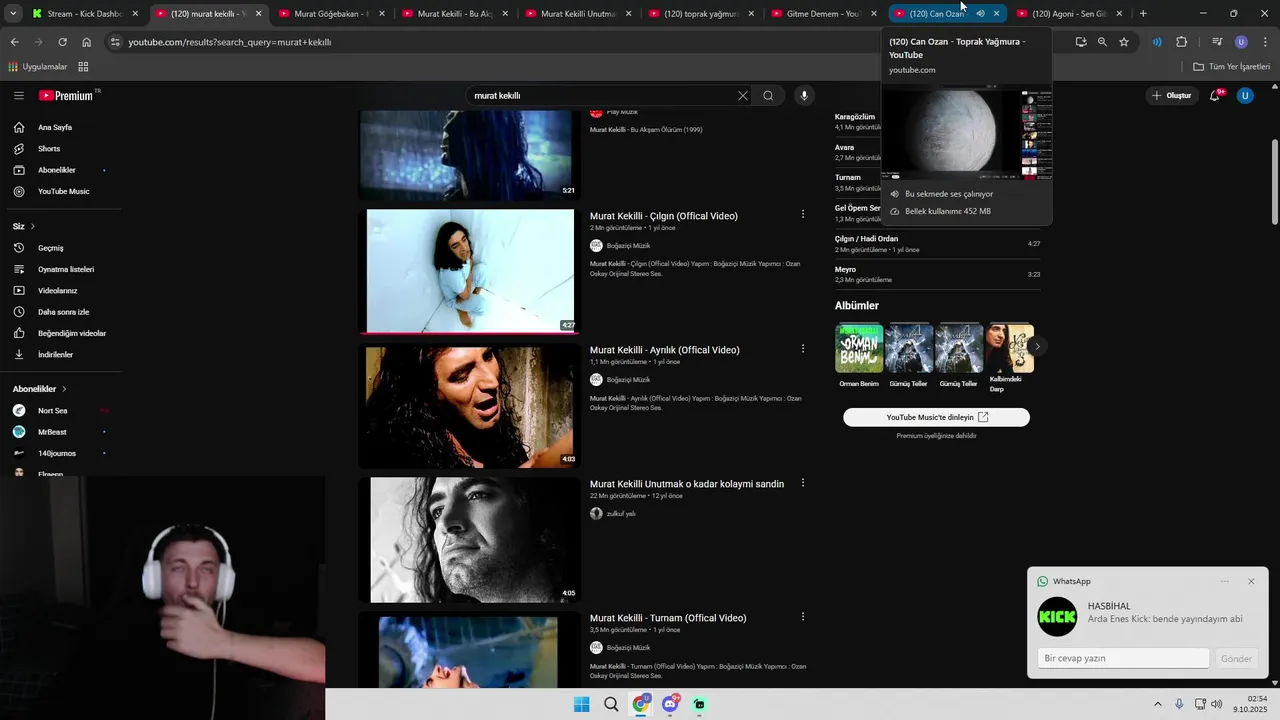Click Gönder in the WhatsApp notification
This screenshot has width=1280, height=720.
(x=1236, y=659)
